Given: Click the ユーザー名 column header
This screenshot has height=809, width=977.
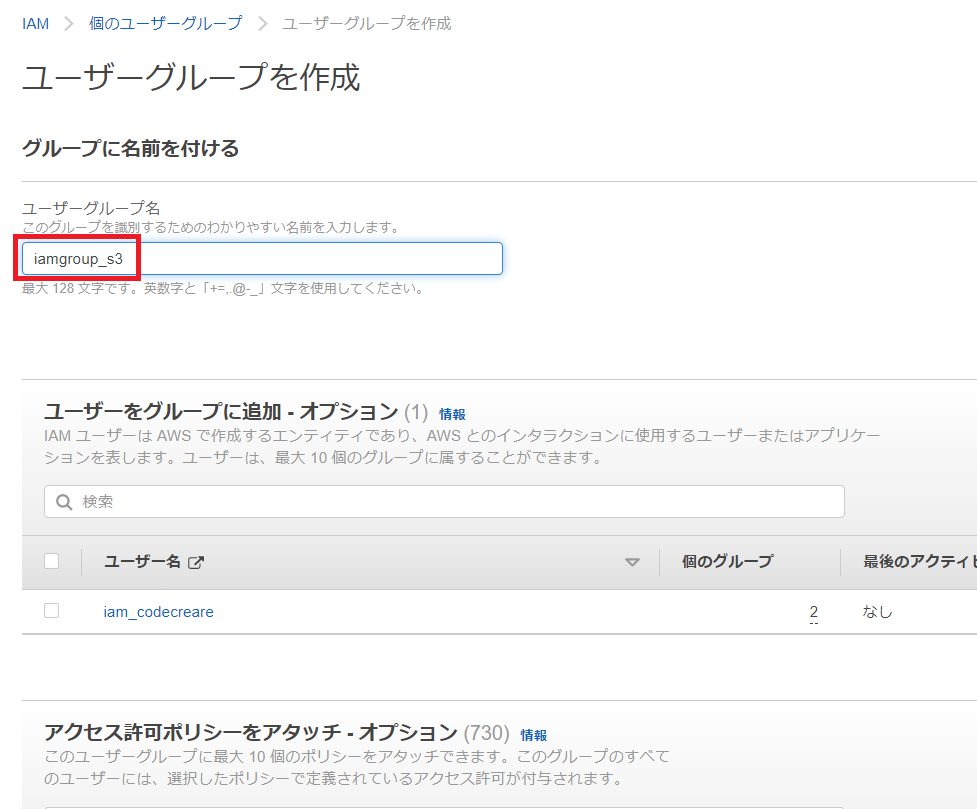Looking at the screenshot, I should 142,562.
